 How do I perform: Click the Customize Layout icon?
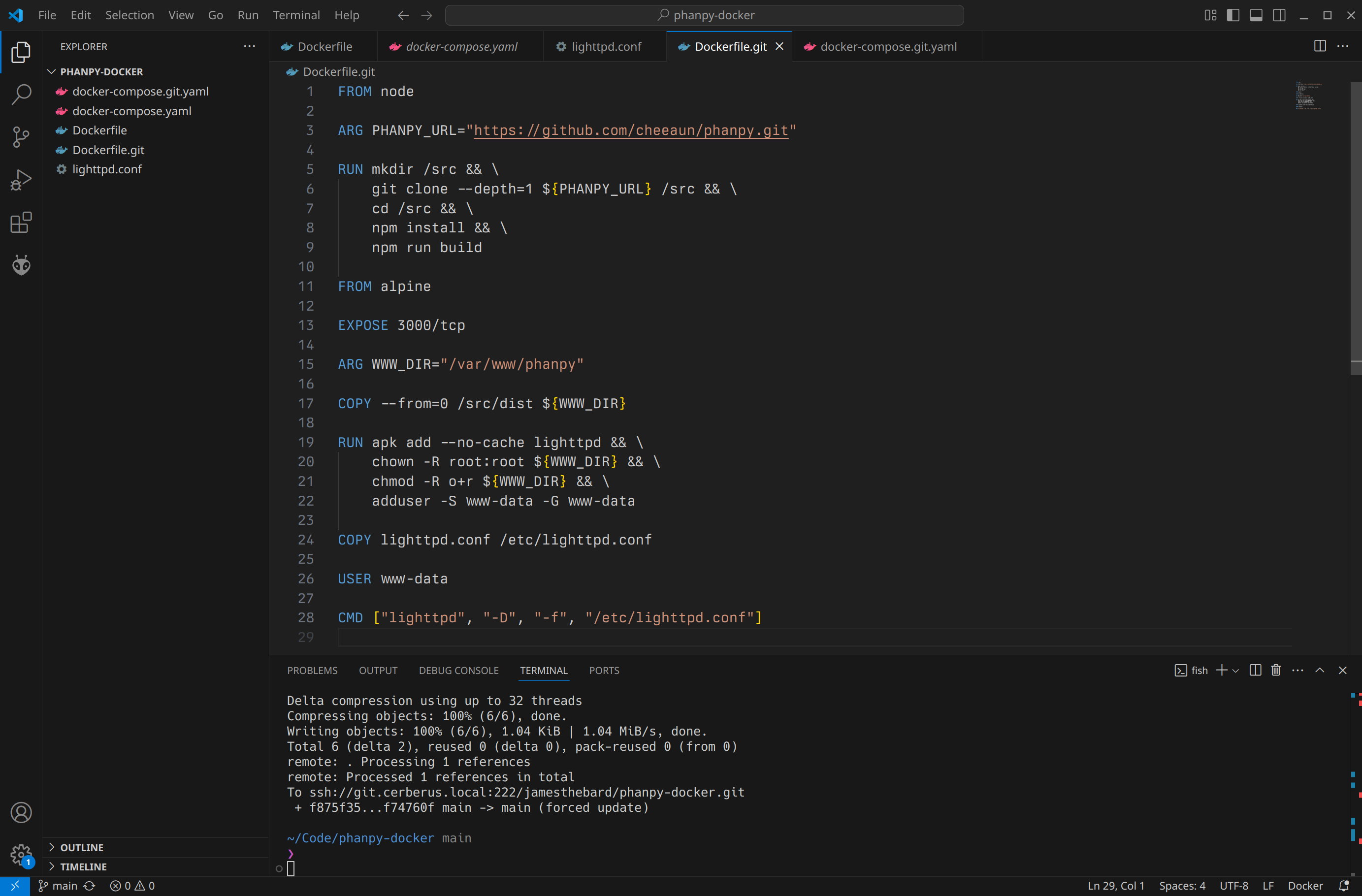(x=1210, y=15)
